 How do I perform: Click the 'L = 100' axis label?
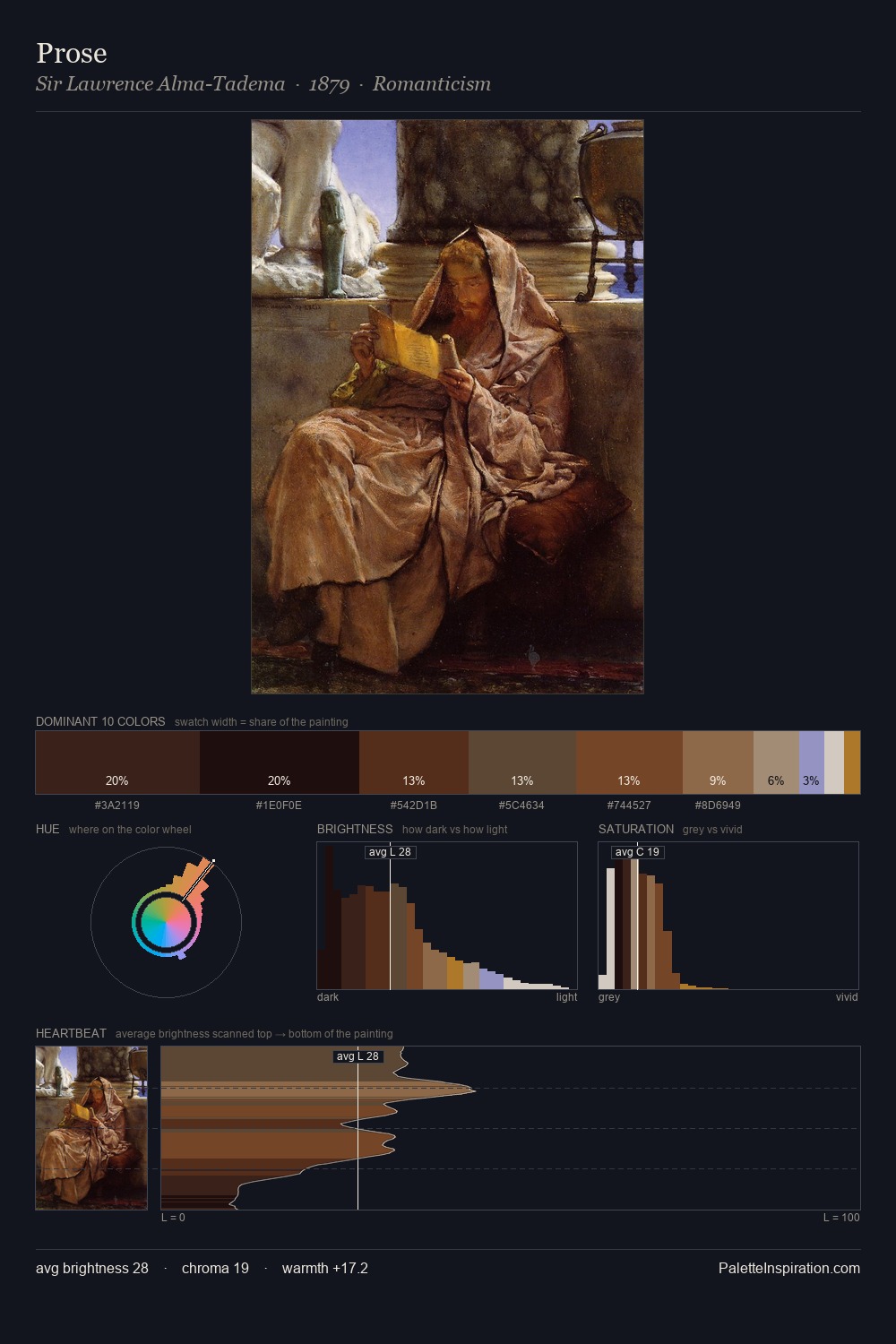(841, 1218)
